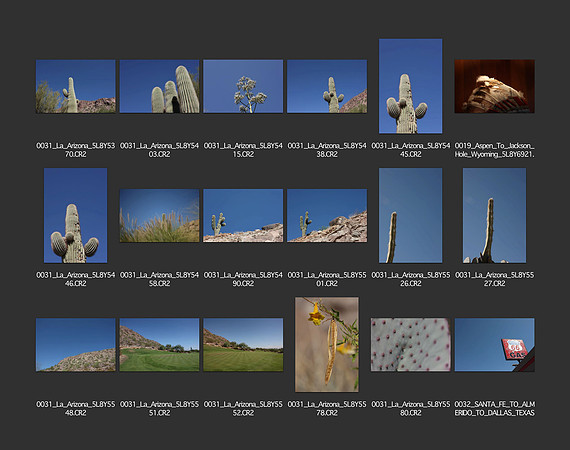Select the vertical saguaro thumbnail 5L8Y5446.CR2
This screenshot has width=570, height=450.
click(x=76, y=216)
